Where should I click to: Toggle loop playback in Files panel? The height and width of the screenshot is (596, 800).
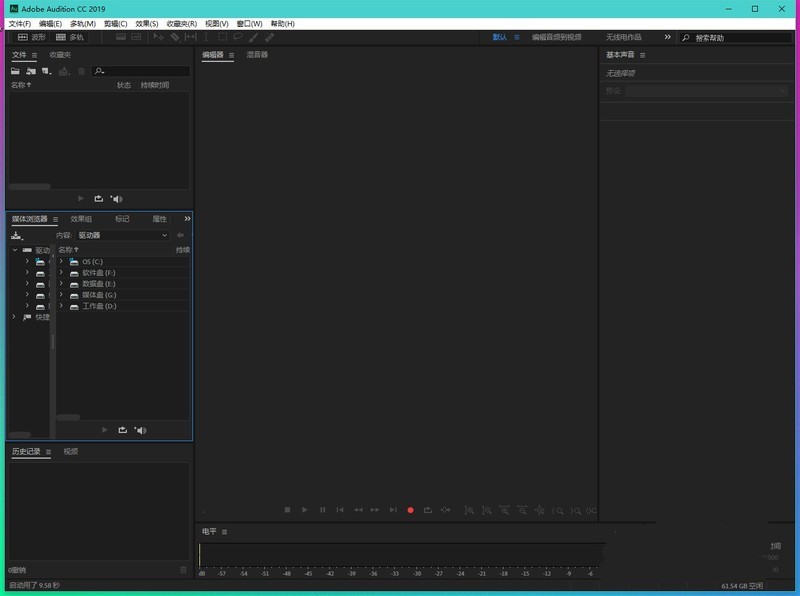click(98, 199)
